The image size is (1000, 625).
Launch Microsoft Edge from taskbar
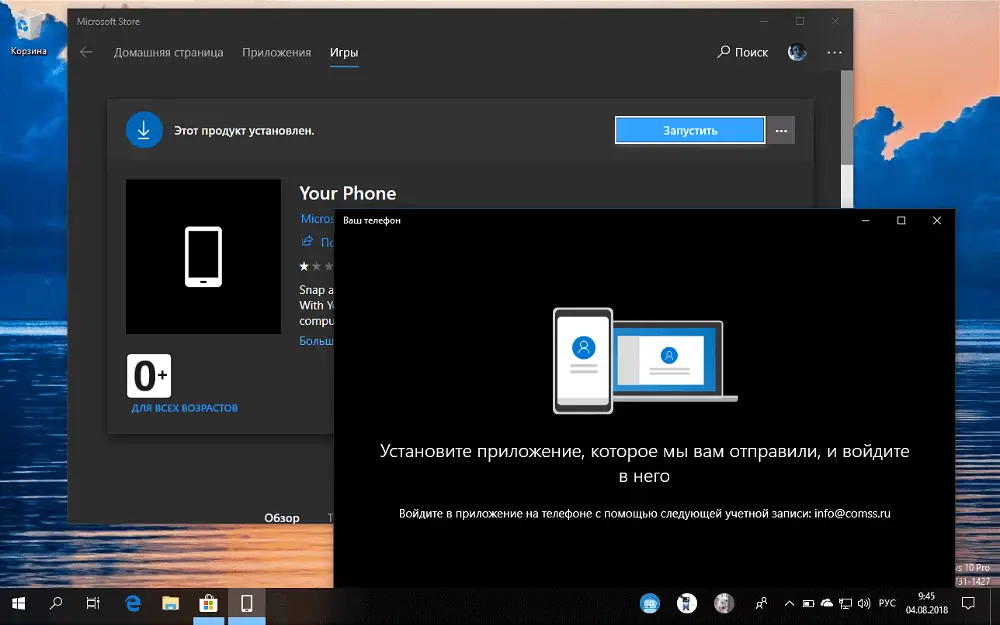(133, 603)
